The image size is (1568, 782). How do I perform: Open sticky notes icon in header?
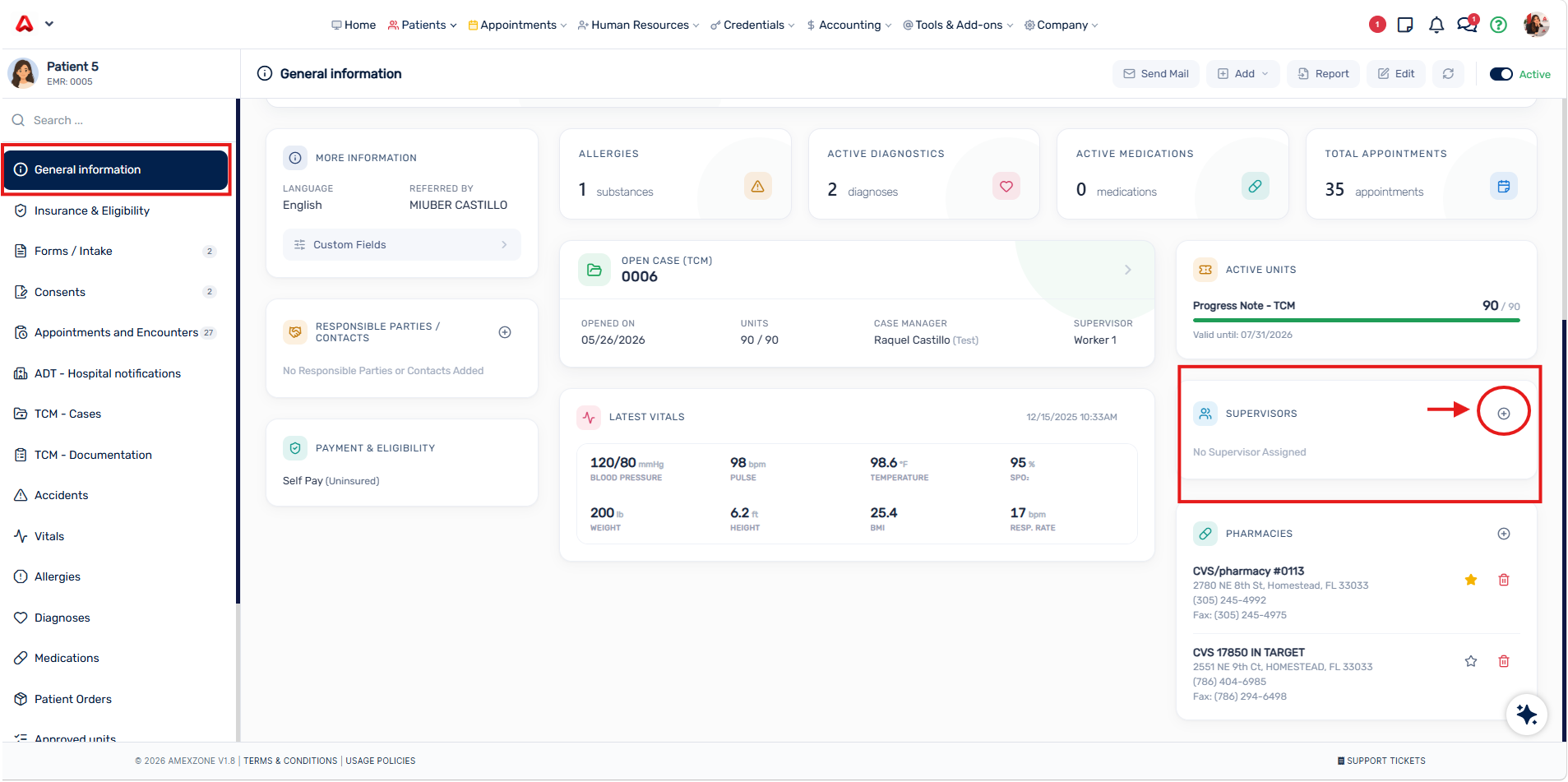1405,25
